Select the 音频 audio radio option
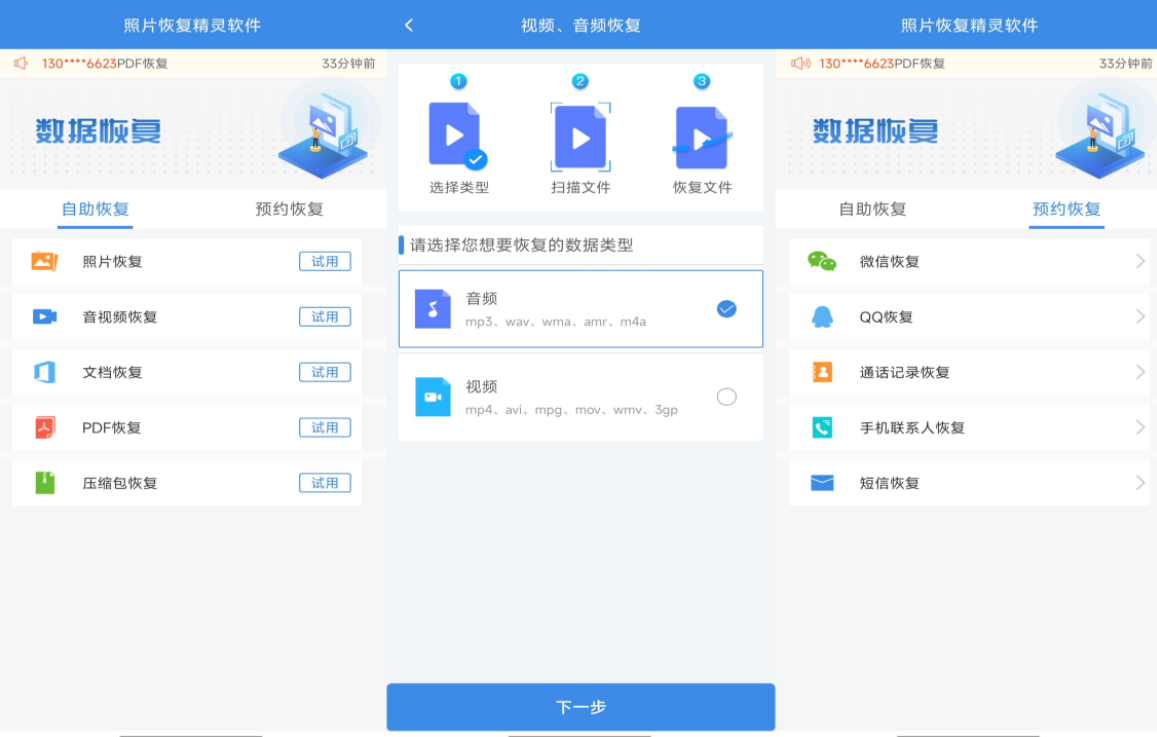 point(727,309)
